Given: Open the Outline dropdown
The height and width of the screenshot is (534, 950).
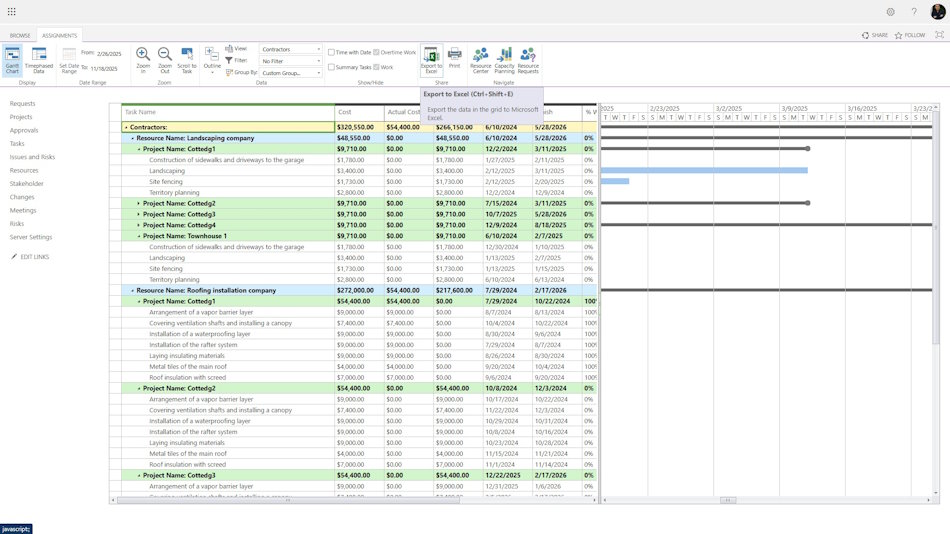Looking at the screenshot, I should click(x=212, y=61).
